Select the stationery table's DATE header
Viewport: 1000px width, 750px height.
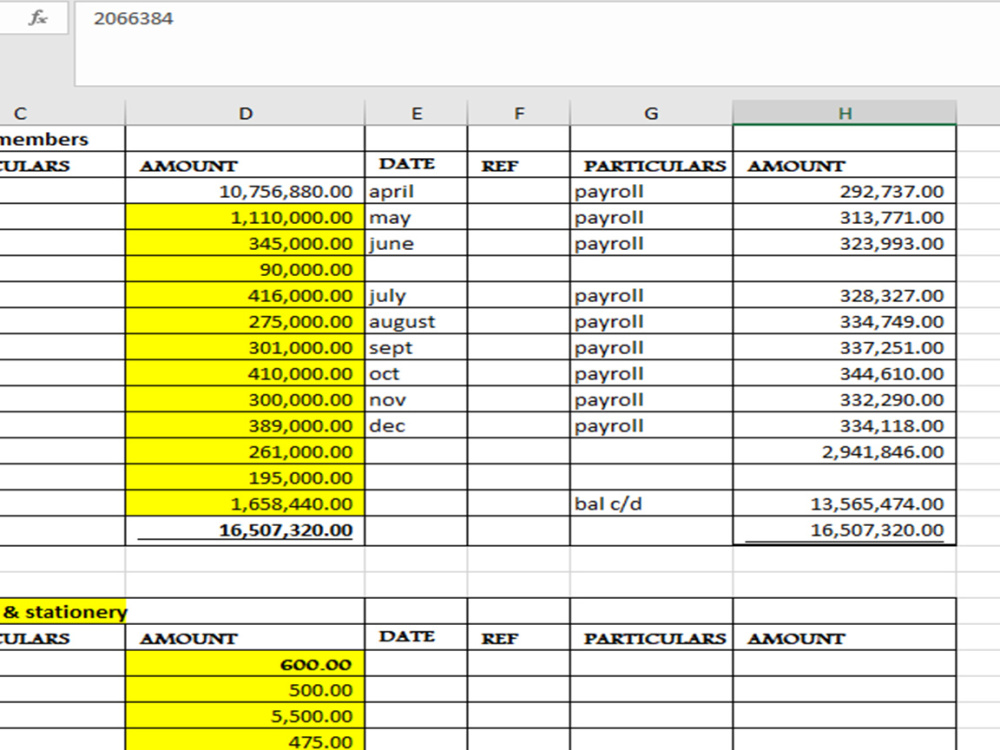point(416,638)
